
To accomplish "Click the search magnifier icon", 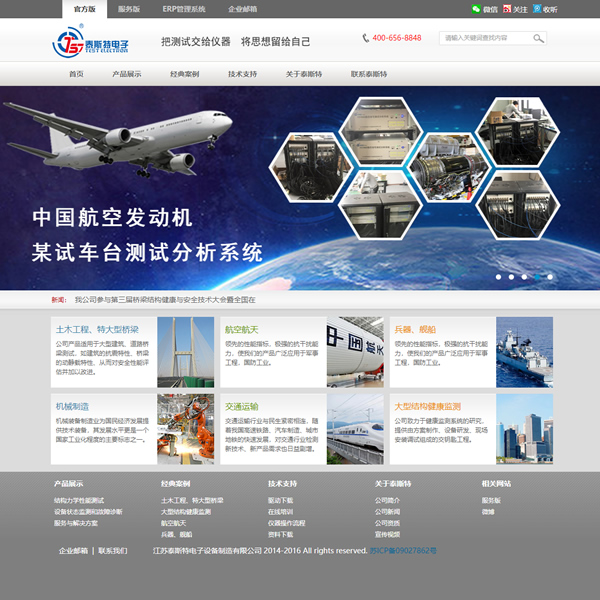I will [x=539, y=38].
